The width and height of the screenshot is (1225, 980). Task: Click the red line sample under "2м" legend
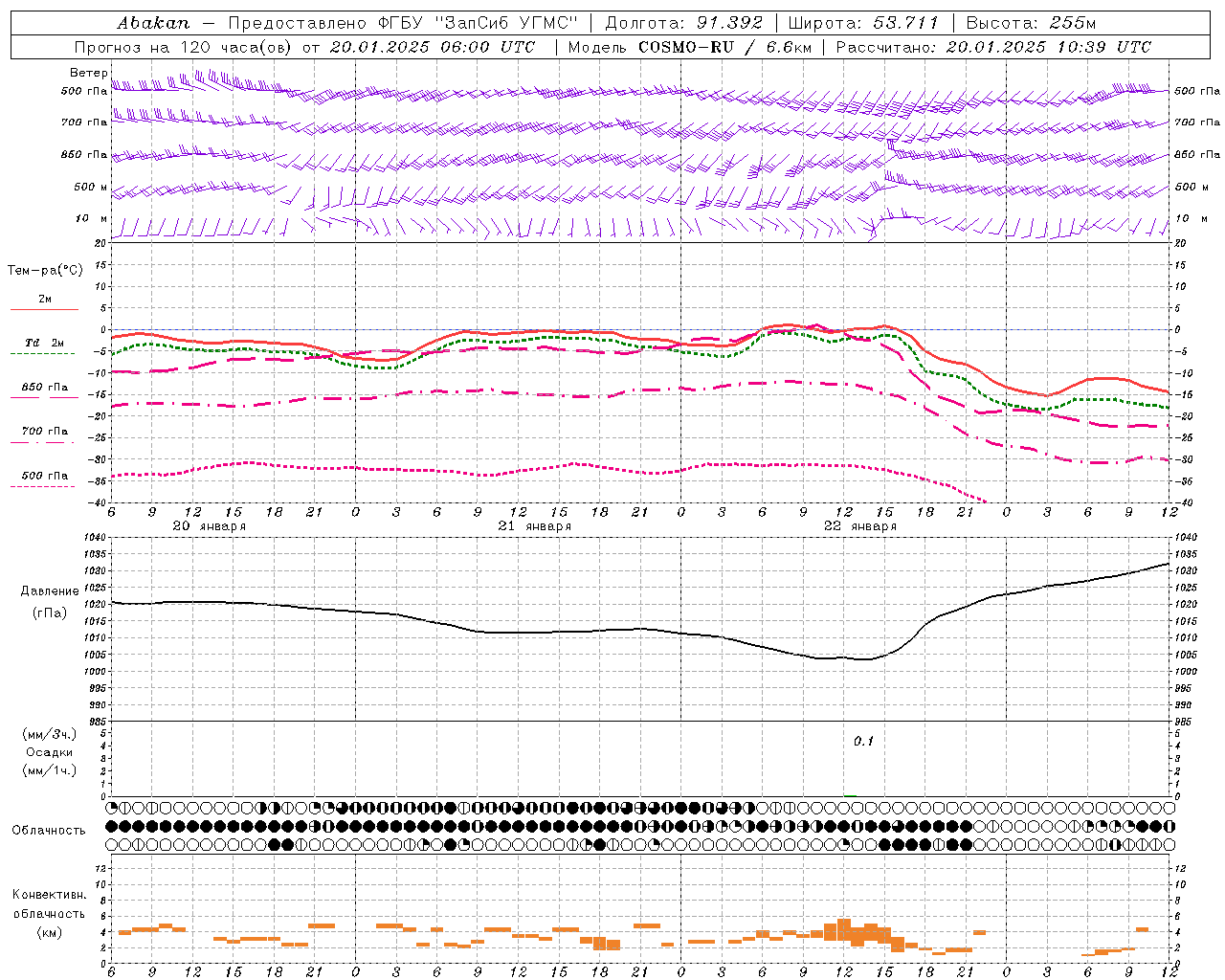[44, 309]
